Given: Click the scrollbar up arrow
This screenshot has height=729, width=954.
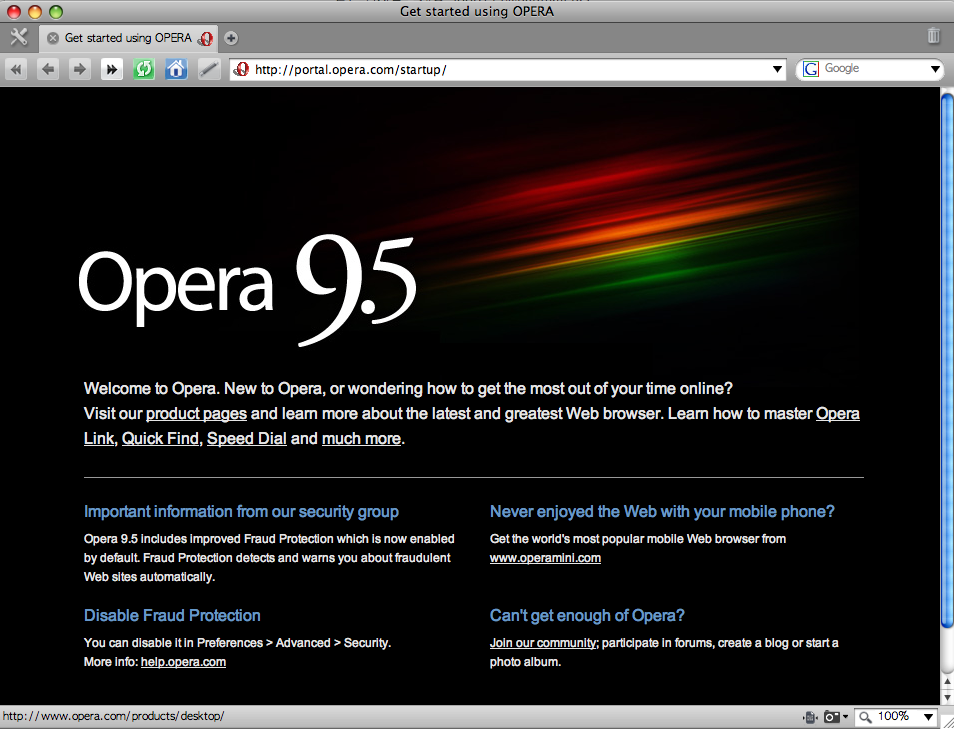Looking at the screenshot, I should click(947, 682).
